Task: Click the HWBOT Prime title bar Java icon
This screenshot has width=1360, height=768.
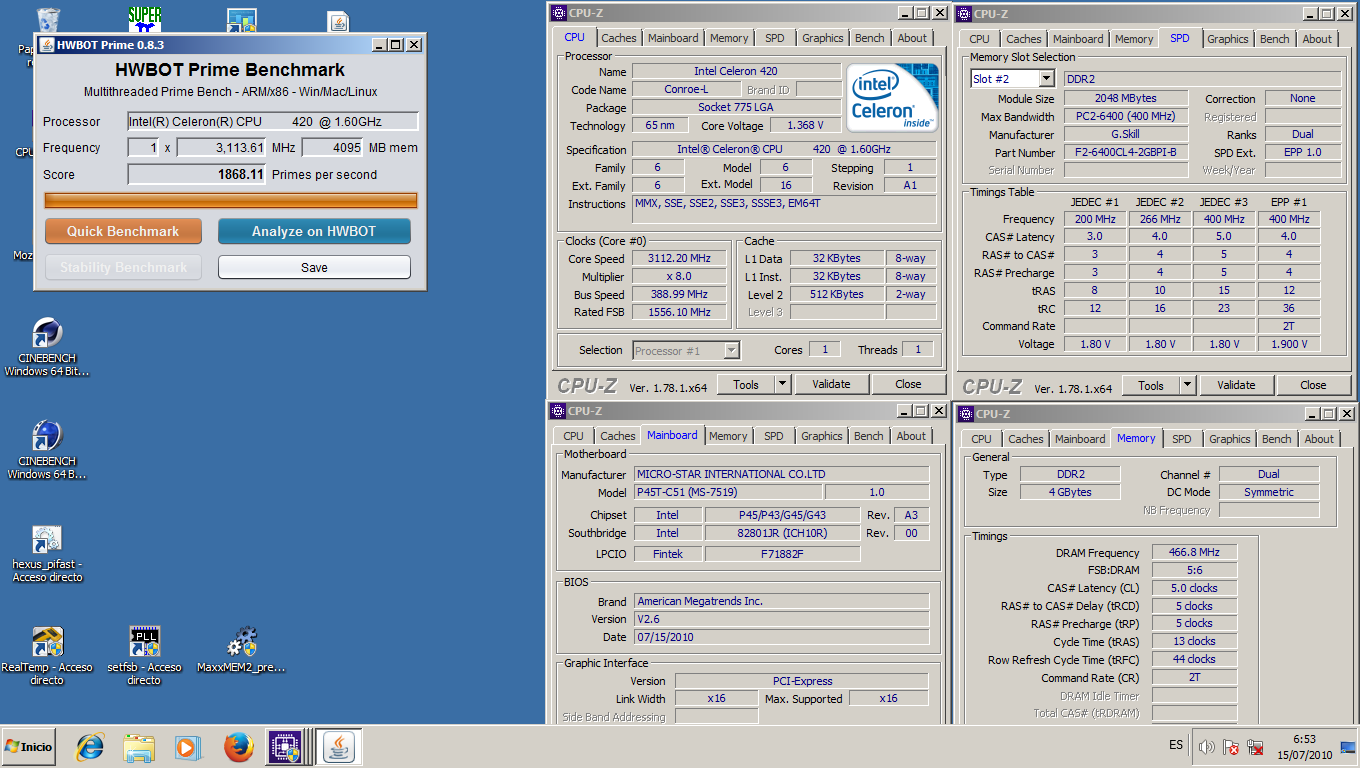Action: [46, 45]
